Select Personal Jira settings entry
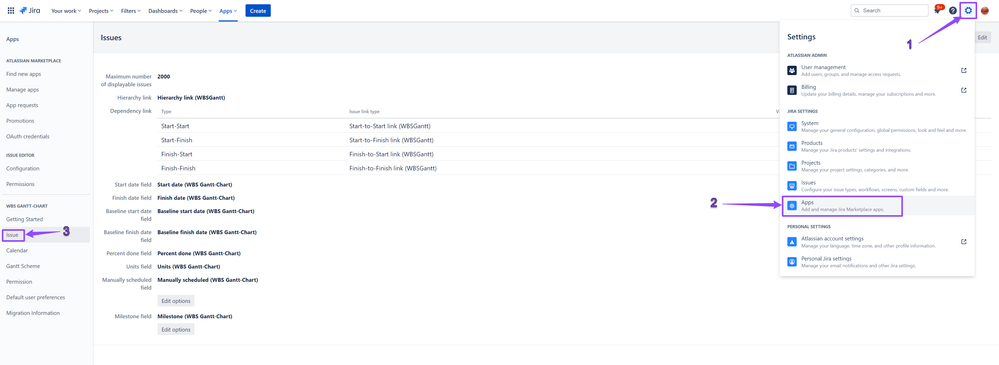999x365 pixels. (877, 261)
